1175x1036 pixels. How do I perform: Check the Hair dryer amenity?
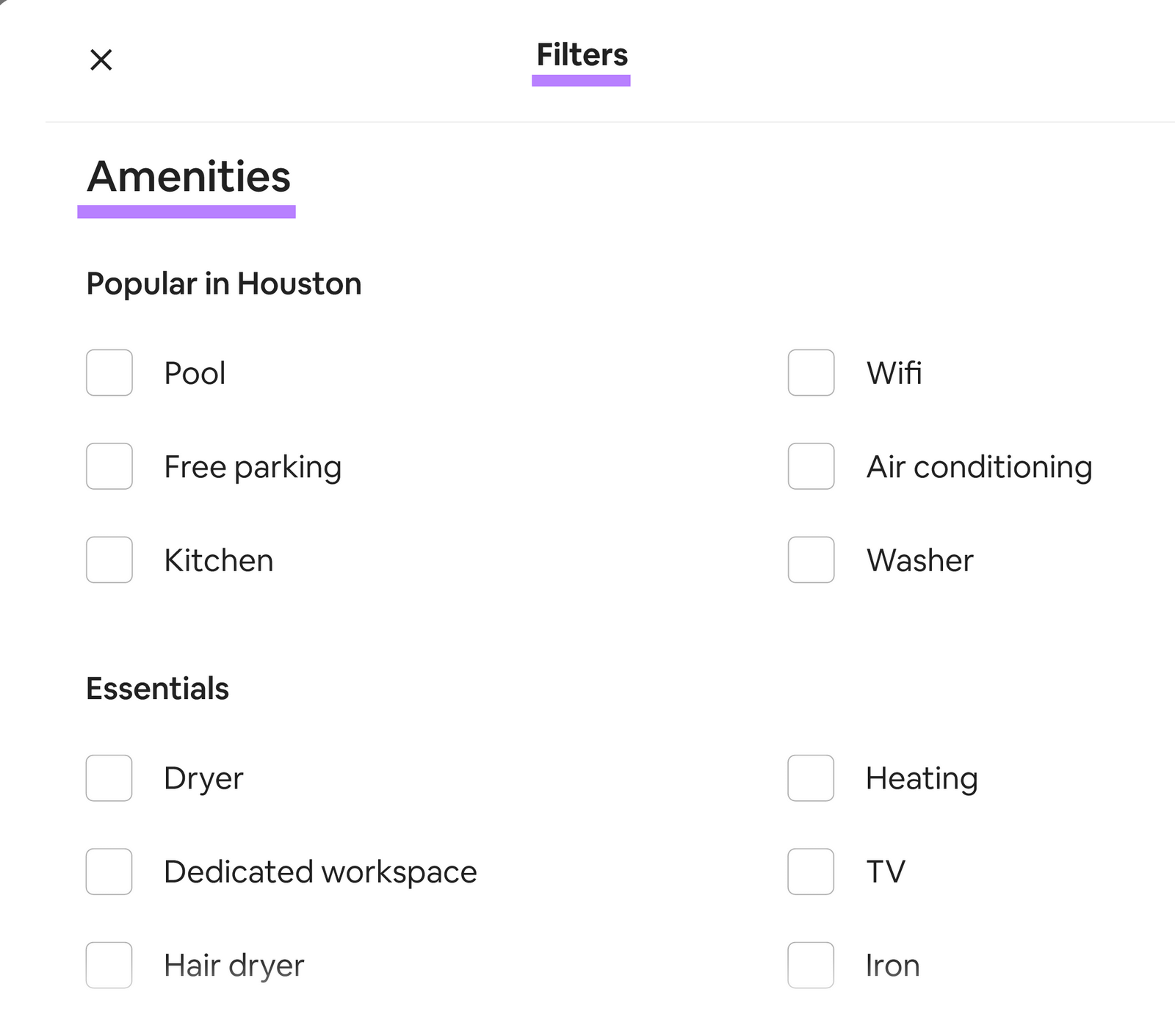[x=108, y=966]
